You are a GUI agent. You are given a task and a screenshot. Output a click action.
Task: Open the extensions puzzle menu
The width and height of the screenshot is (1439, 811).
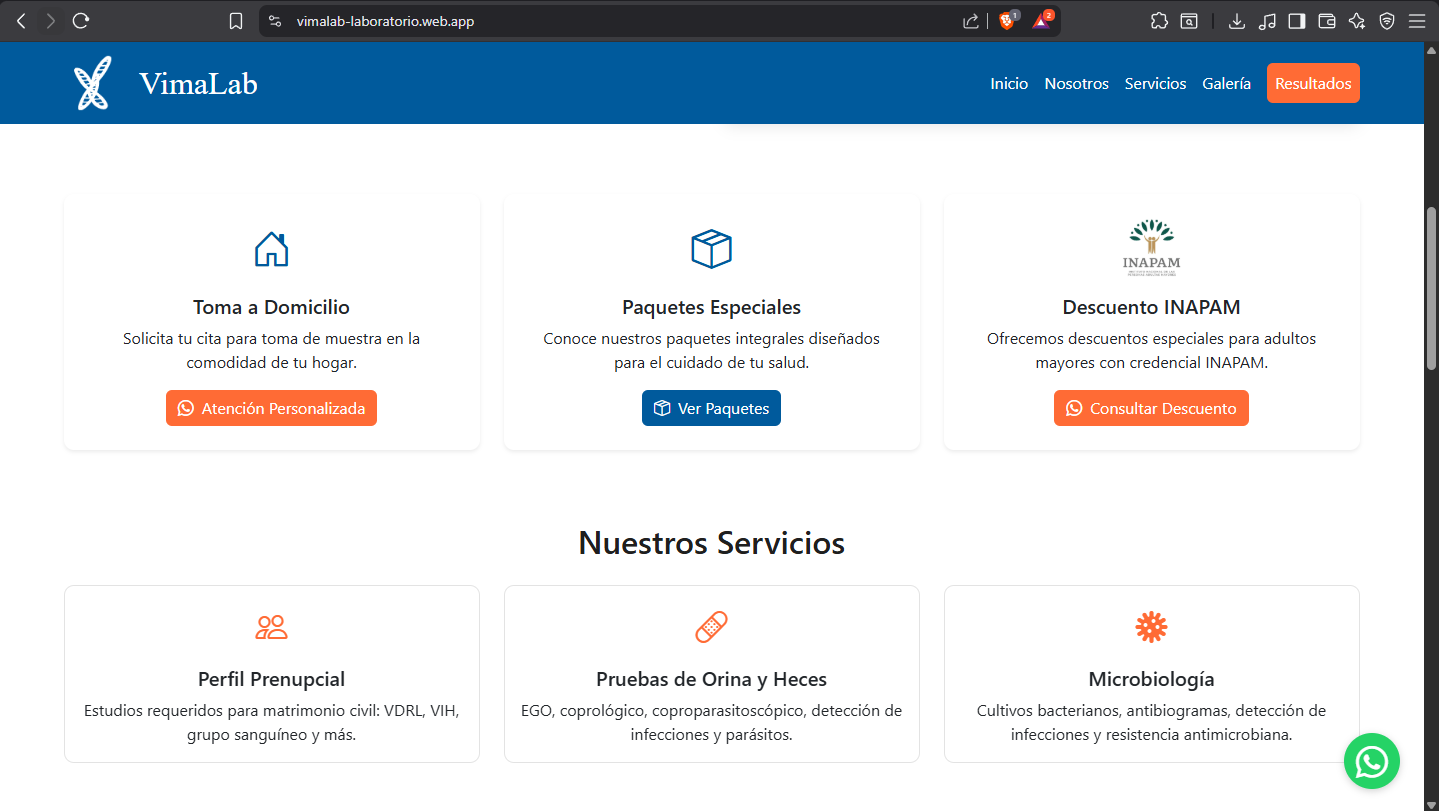pyautogui.click(x=1159, y=21)
